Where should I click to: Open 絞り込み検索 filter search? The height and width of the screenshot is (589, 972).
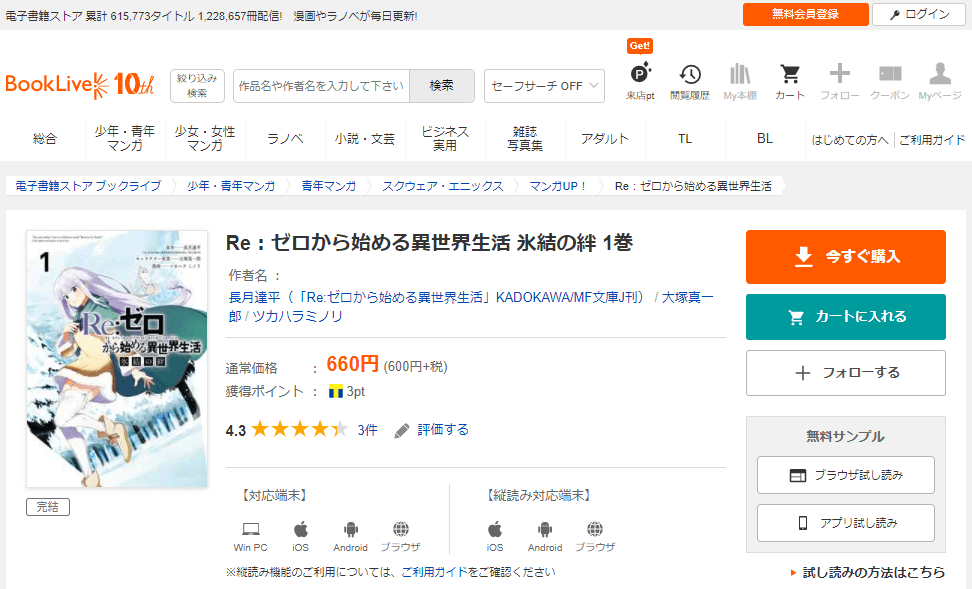coord(197,86)
